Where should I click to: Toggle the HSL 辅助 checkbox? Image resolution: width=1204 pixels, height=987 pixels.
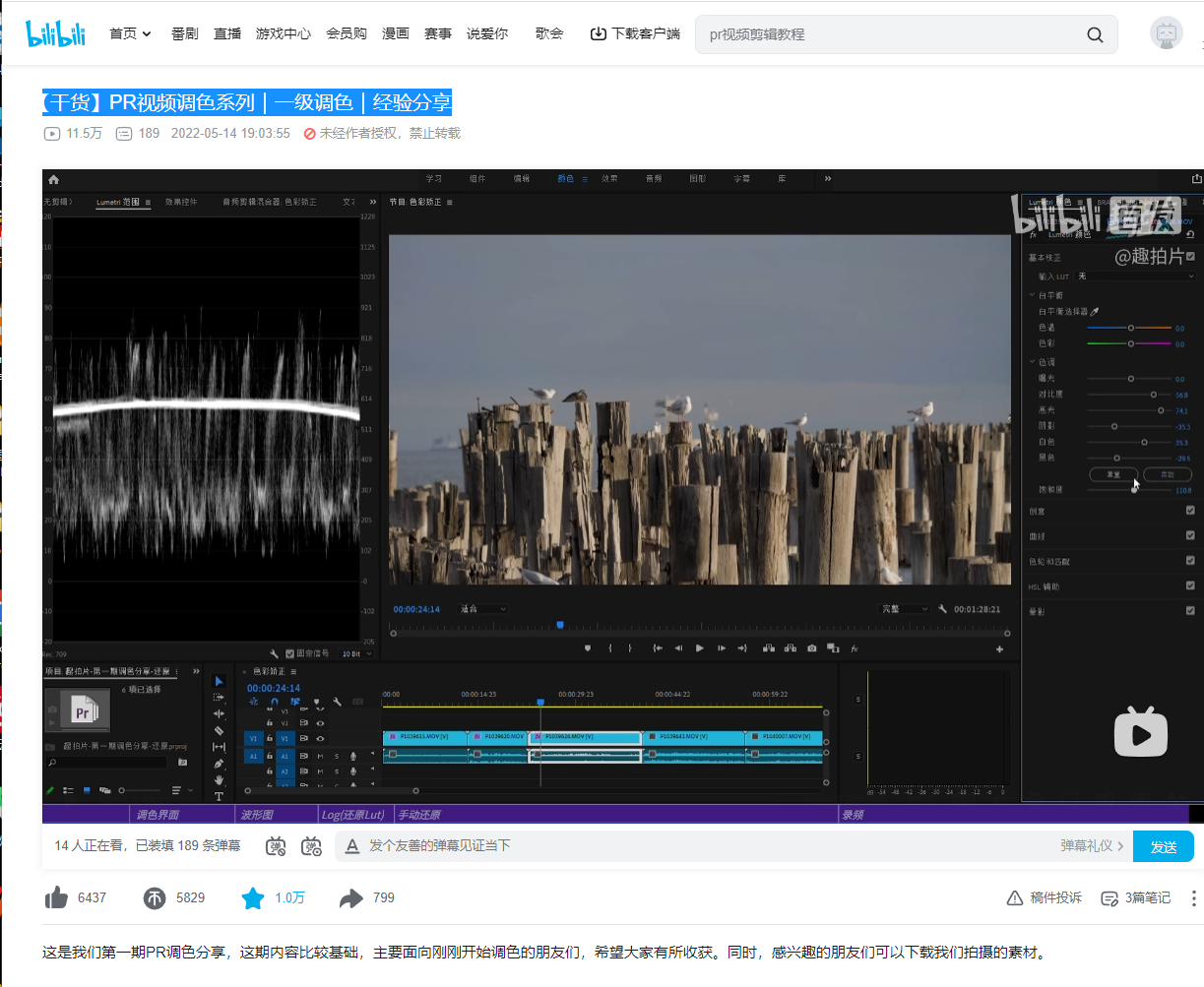pos(1190,586)
